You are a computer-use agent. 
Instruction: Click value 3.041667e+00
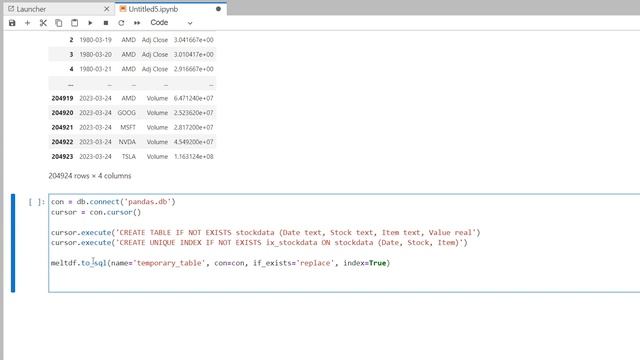pyautogui.click(x=193, y=40)
